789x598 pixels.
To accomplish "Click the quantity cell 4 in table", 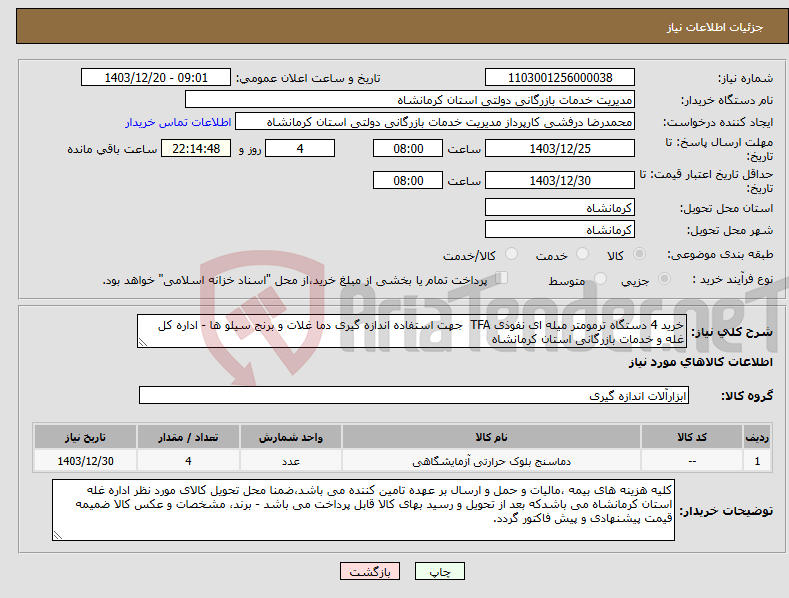I will (188, 461).
